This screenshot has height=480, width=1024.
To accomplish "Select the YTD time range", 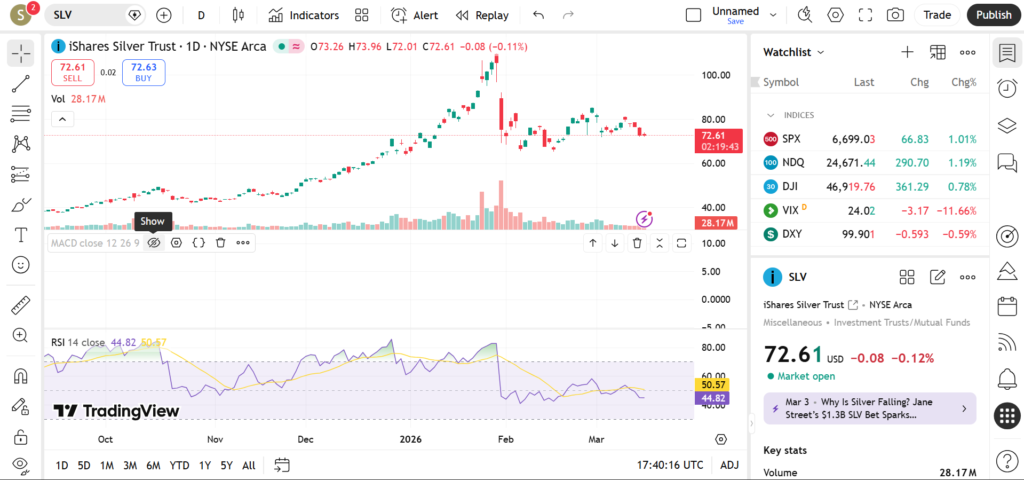I will click(180, 465).
